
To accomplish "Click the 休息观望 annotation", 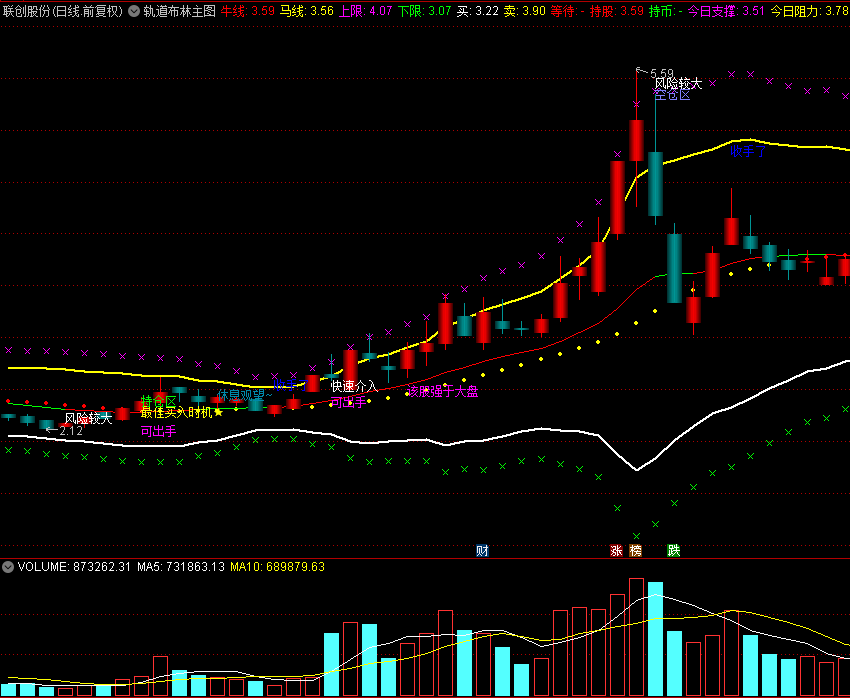I will coord(244,395).
